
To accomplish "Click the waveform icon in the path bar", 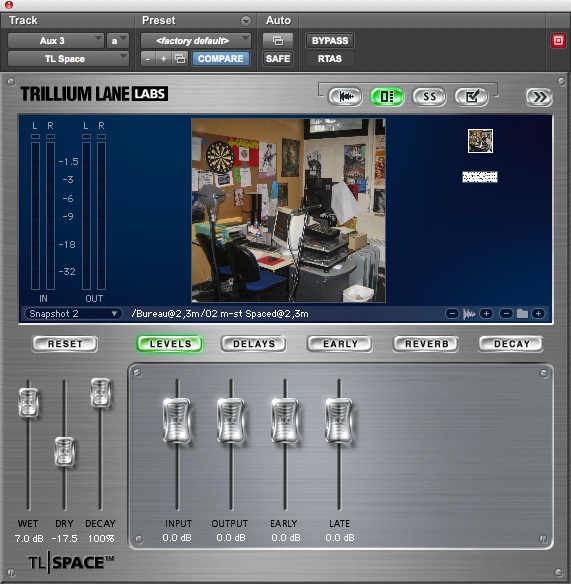I will tap(469, 314).
